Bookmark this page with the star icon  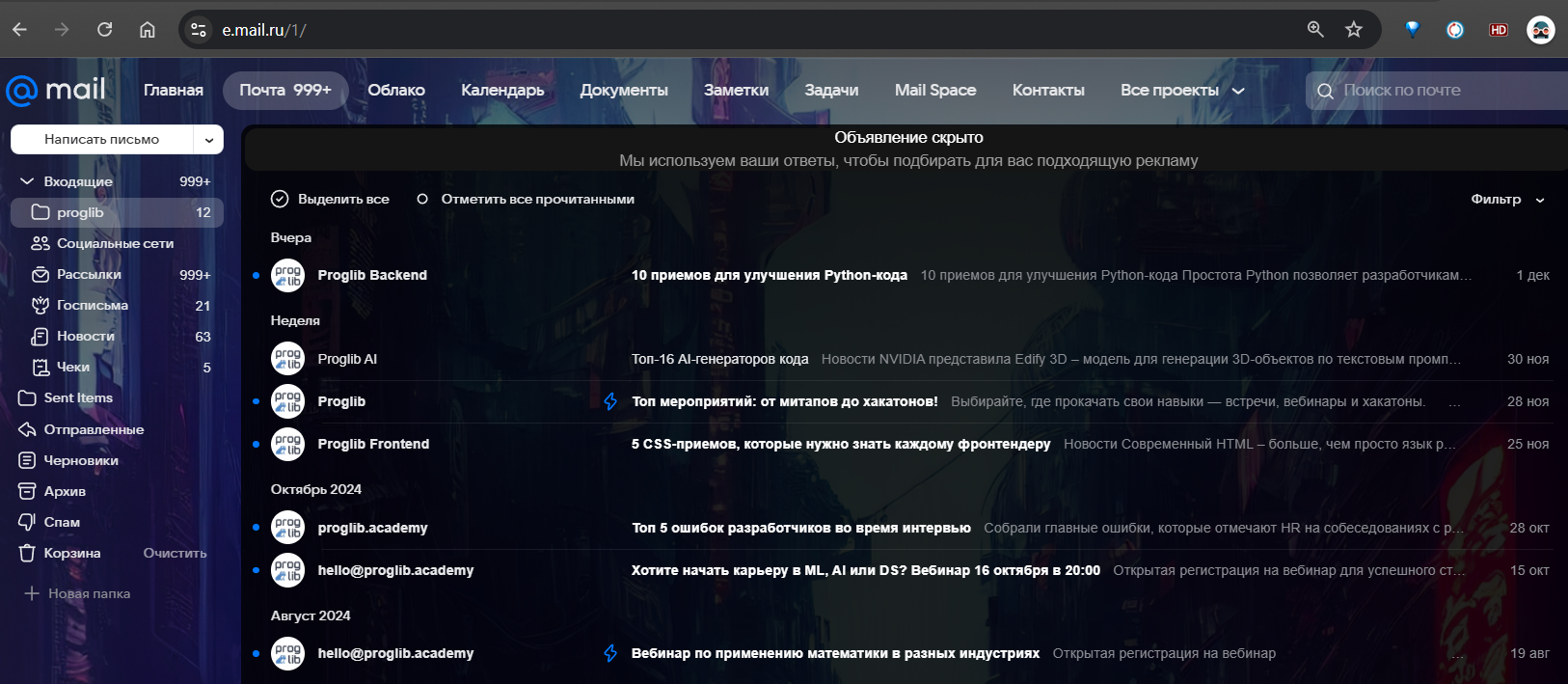(x=1354, y=30)
